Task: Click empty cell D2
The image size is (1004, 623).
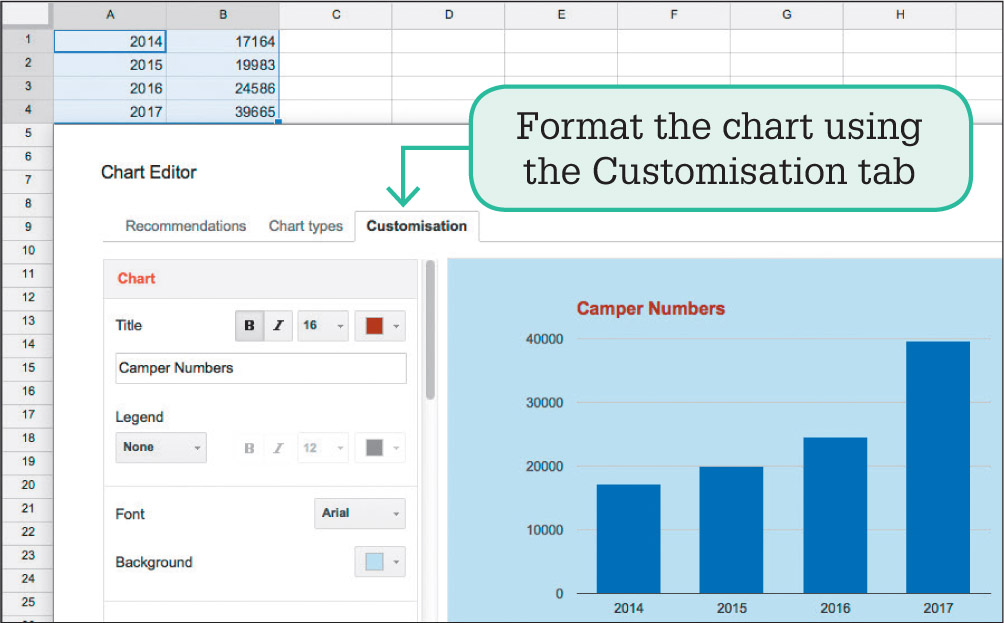Action: [x=448, y=65]
